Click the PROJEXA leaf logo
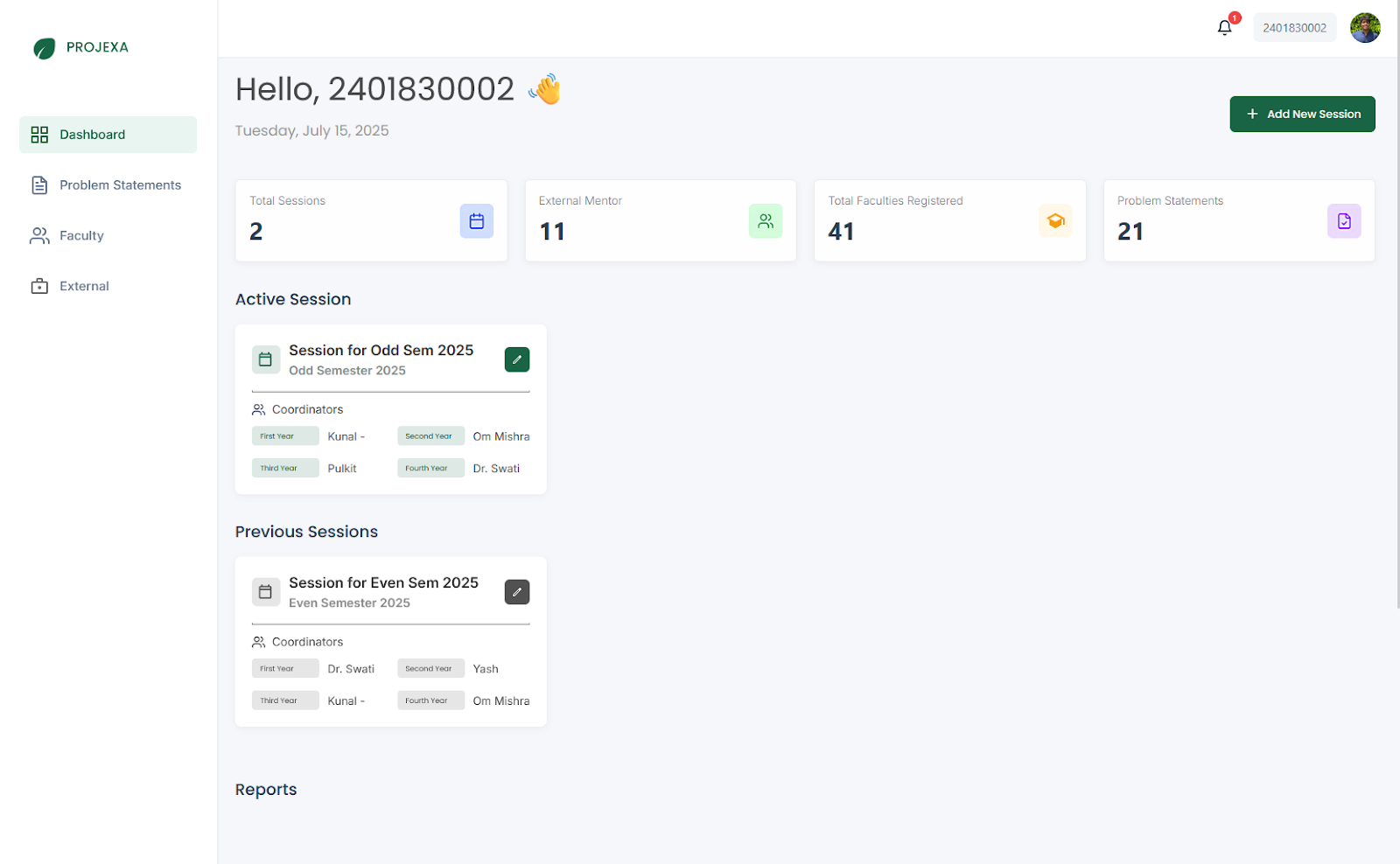Viewport: 1400px width, 864px height. tap(44, 48)
